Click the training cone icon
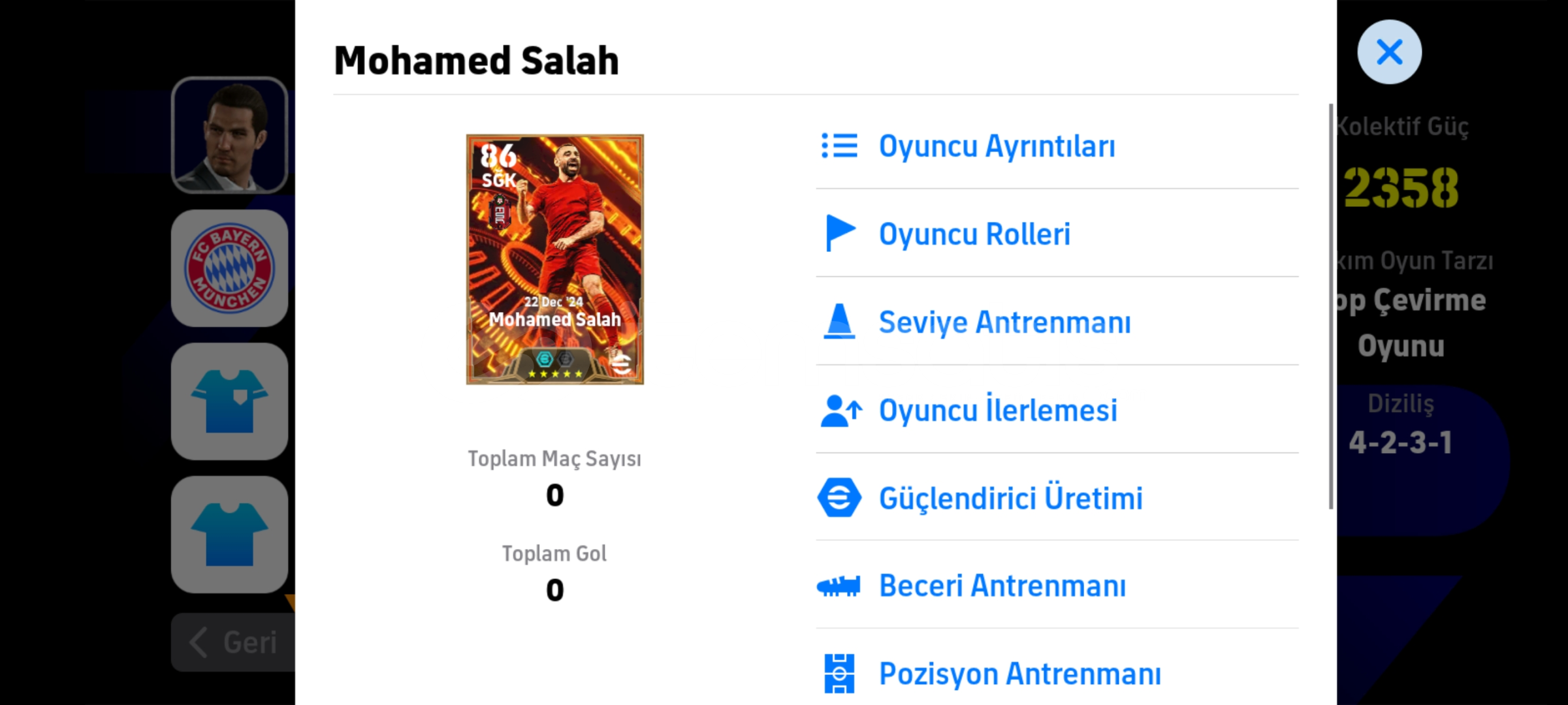 [839, 321]
